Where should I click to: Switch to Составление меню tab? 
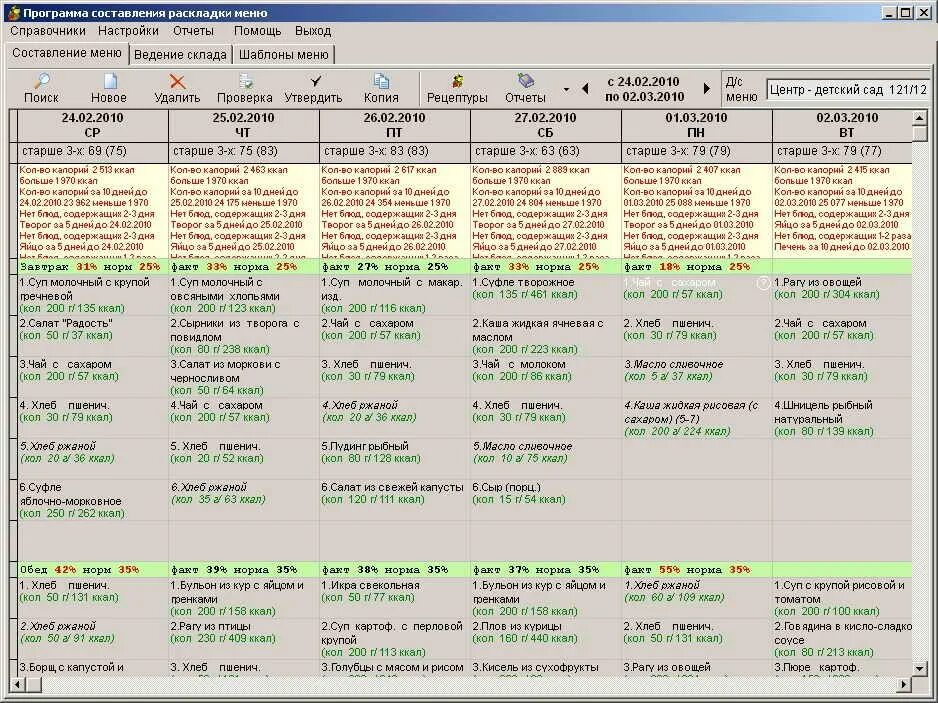(67, 53)
